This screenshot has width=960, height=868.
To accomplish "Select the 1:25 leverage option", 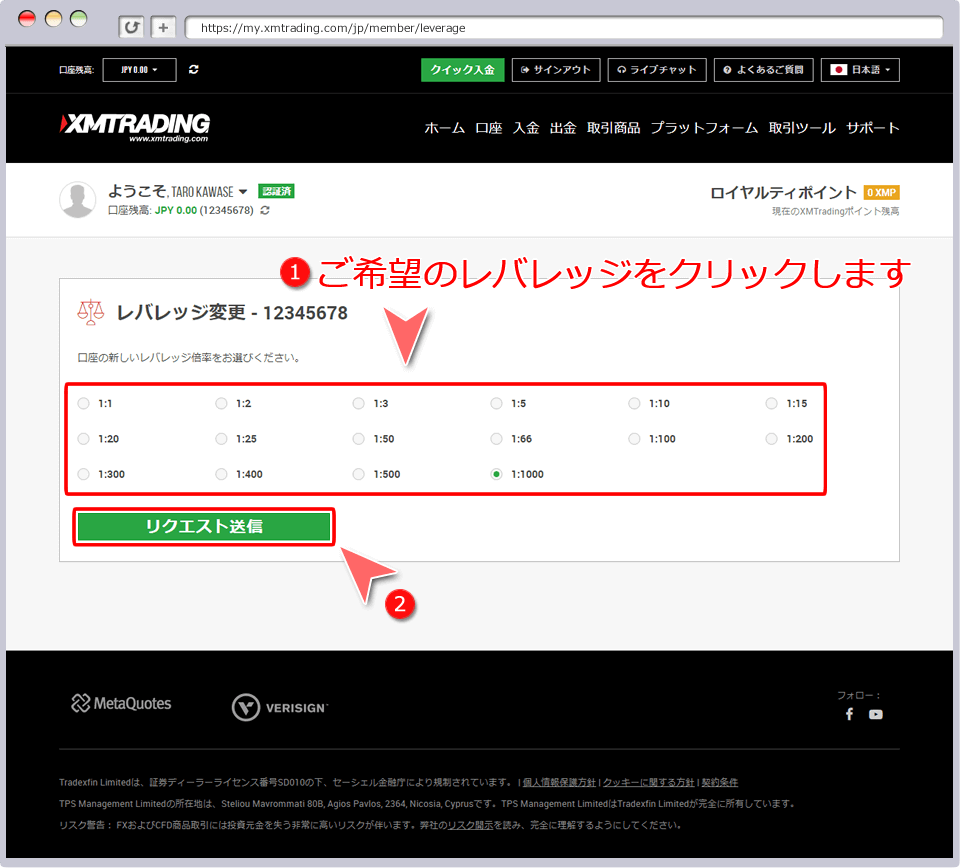I will 222,439.
